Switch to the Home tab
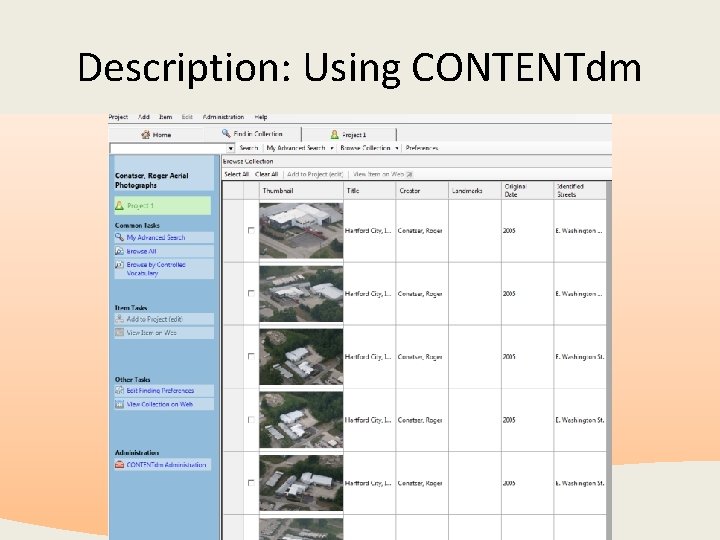 [x=156, y=135]
